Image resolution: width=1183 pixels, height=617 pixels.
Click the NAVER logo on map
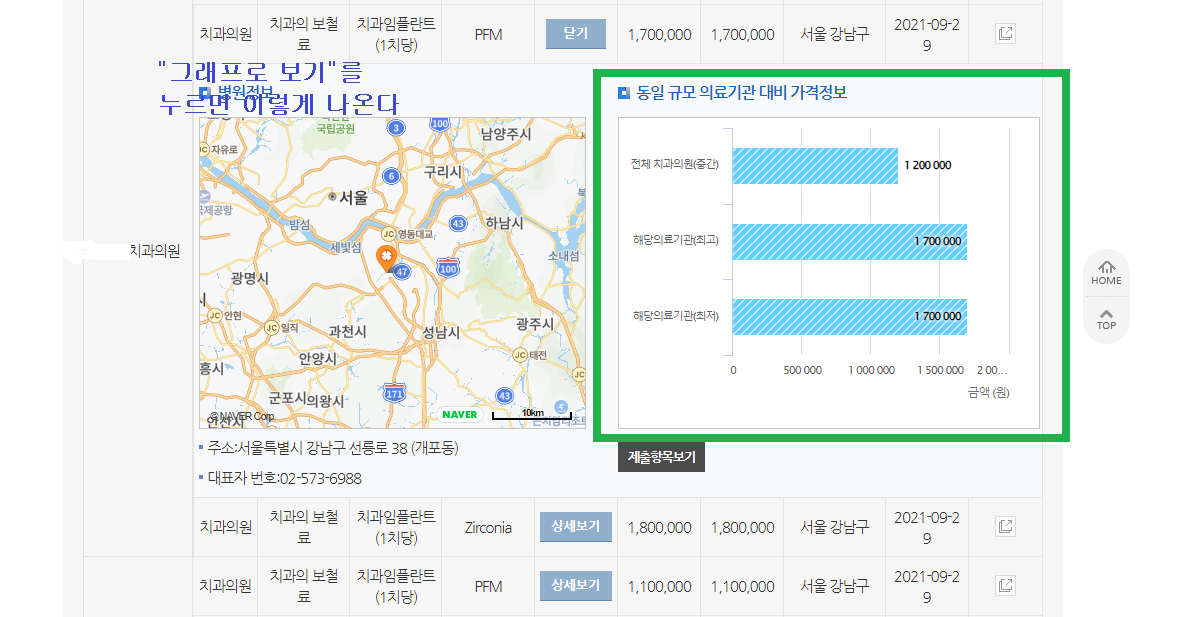[459, 414]
